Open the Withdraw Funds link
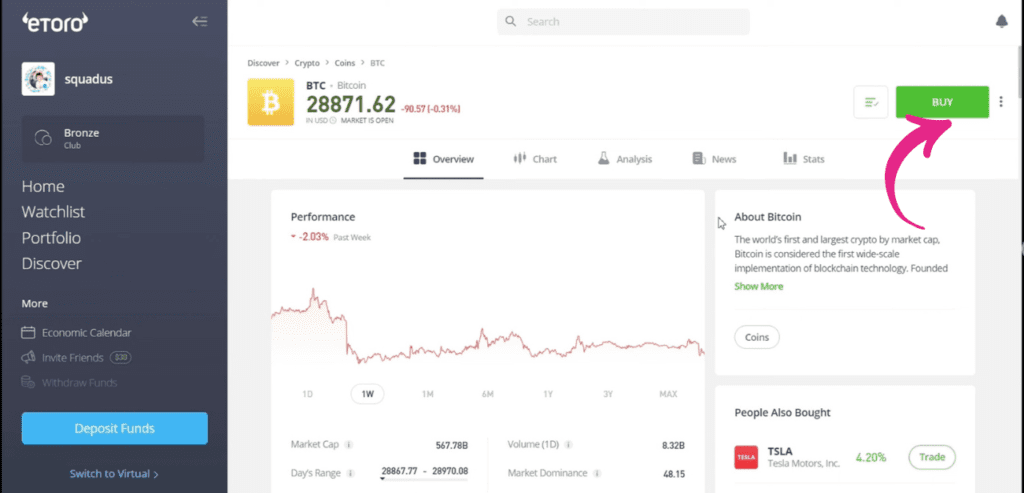Screen dimensions: 1024x493 (80, 383)
